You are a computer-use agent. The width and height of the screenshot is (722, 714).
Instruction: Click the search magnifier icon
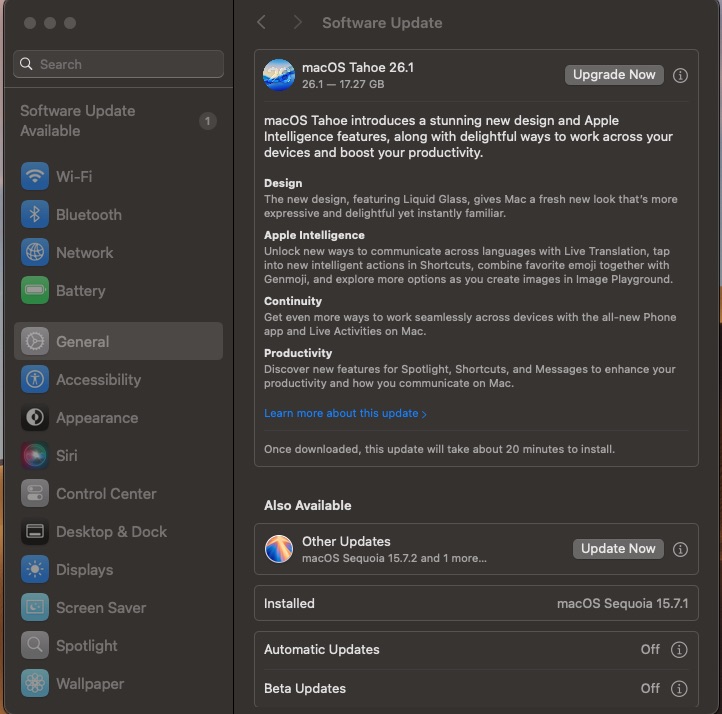point(27,64)
